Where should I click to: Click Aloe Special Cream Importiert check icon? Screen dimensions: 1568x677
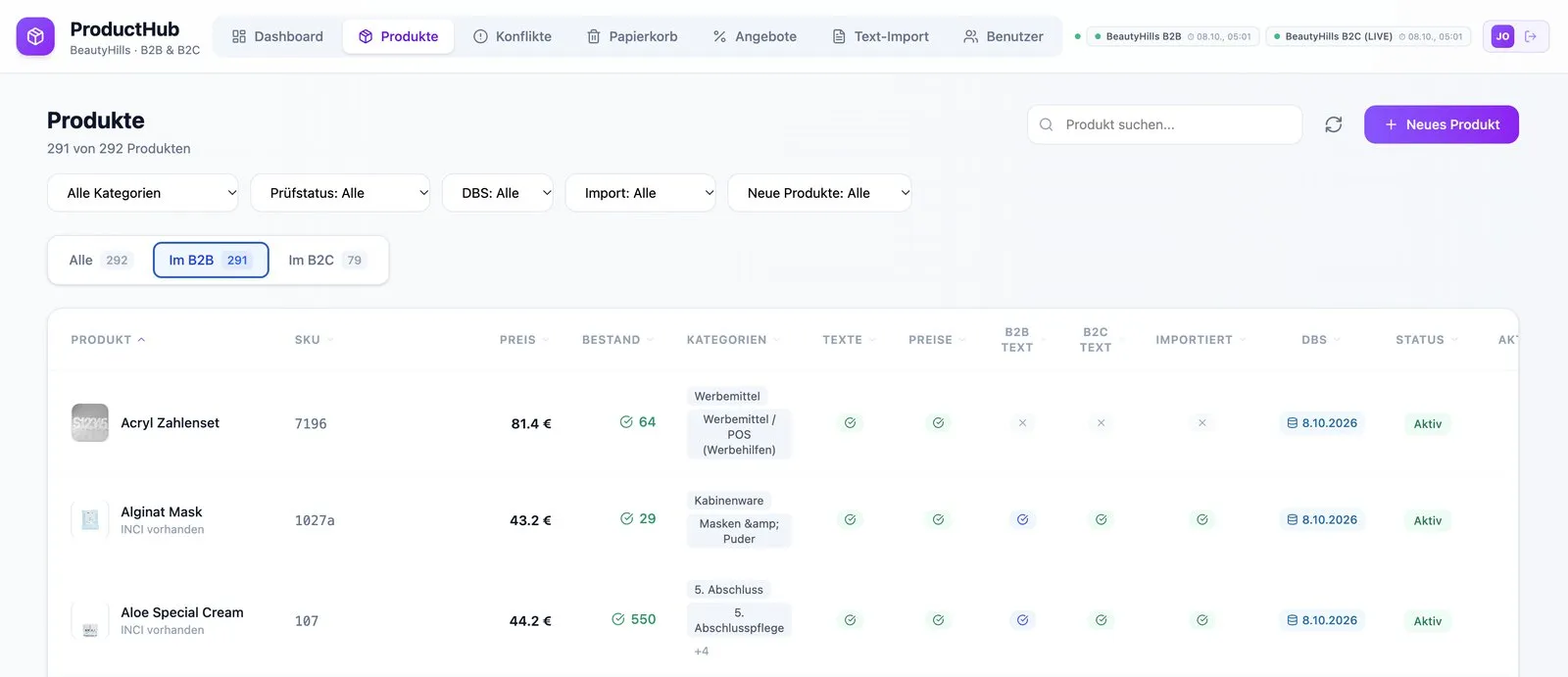tap(1201, 620)
